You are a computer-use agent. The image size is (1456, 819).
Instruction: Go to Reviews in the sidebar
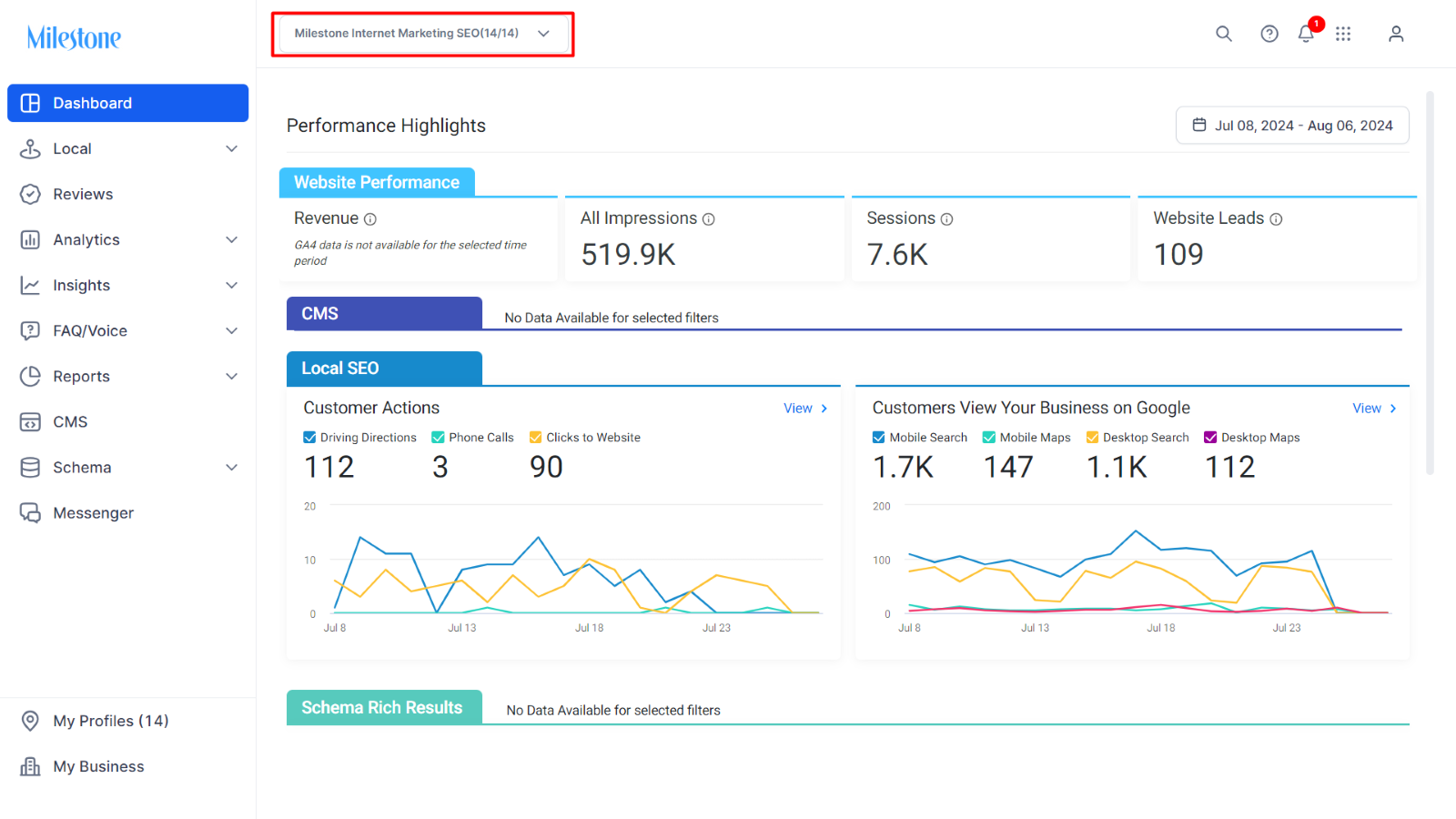(127, 194)
